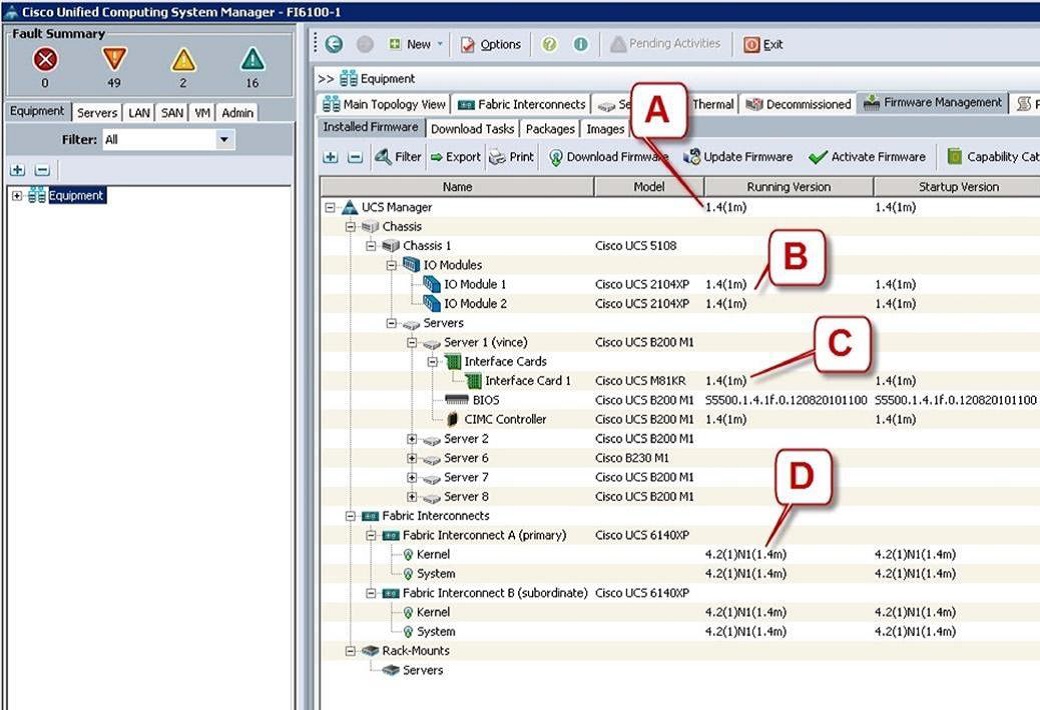Collapse the UCS Manager row
Image resolution: width=1040 pixels, height=710 pixels.
tap(330, 208)
